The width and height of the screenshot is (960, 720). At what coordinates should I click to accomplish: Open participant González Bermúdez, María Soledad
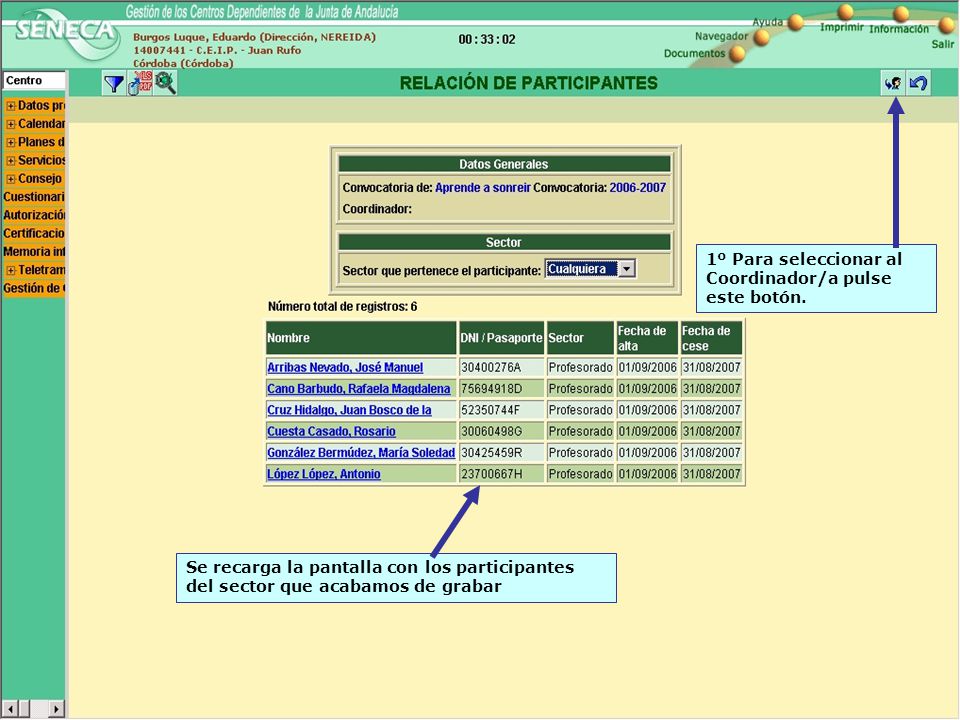tap(361, 453)
